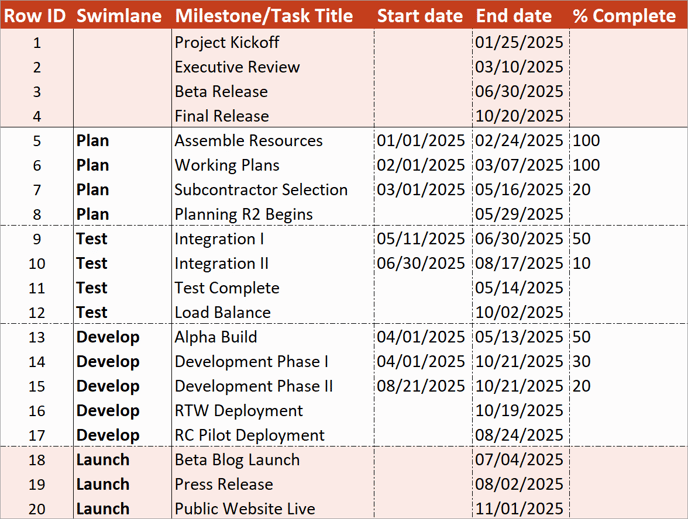Click row ID 17 cell

pos(37,435)
